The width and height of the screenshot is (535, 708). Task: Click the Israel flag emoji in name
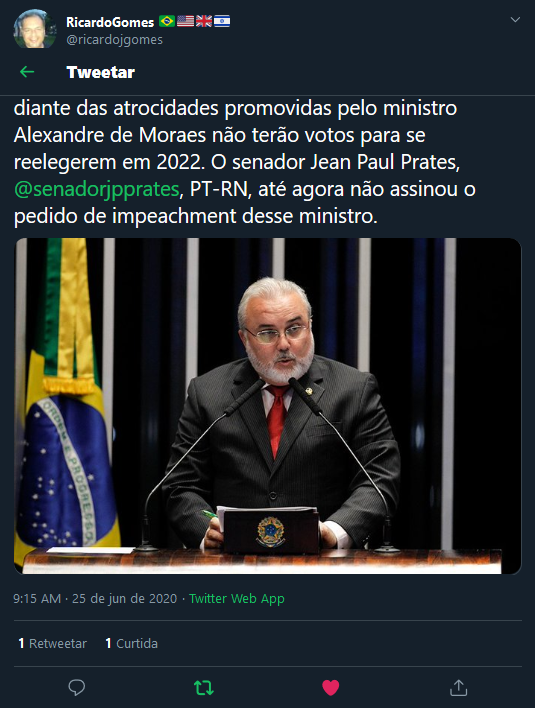222,21
